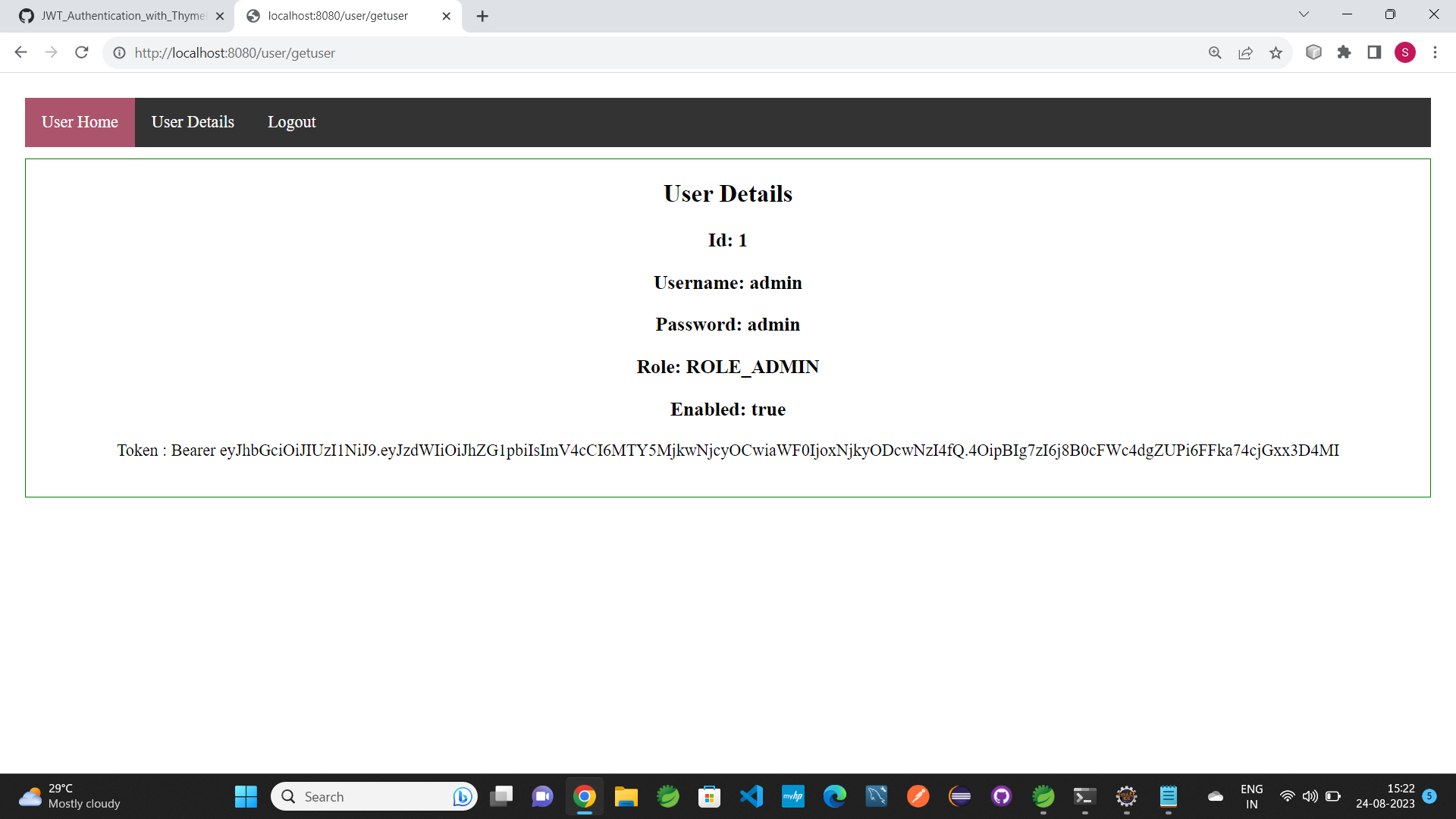Click the browser back navigation arrow

click(20, 52)
